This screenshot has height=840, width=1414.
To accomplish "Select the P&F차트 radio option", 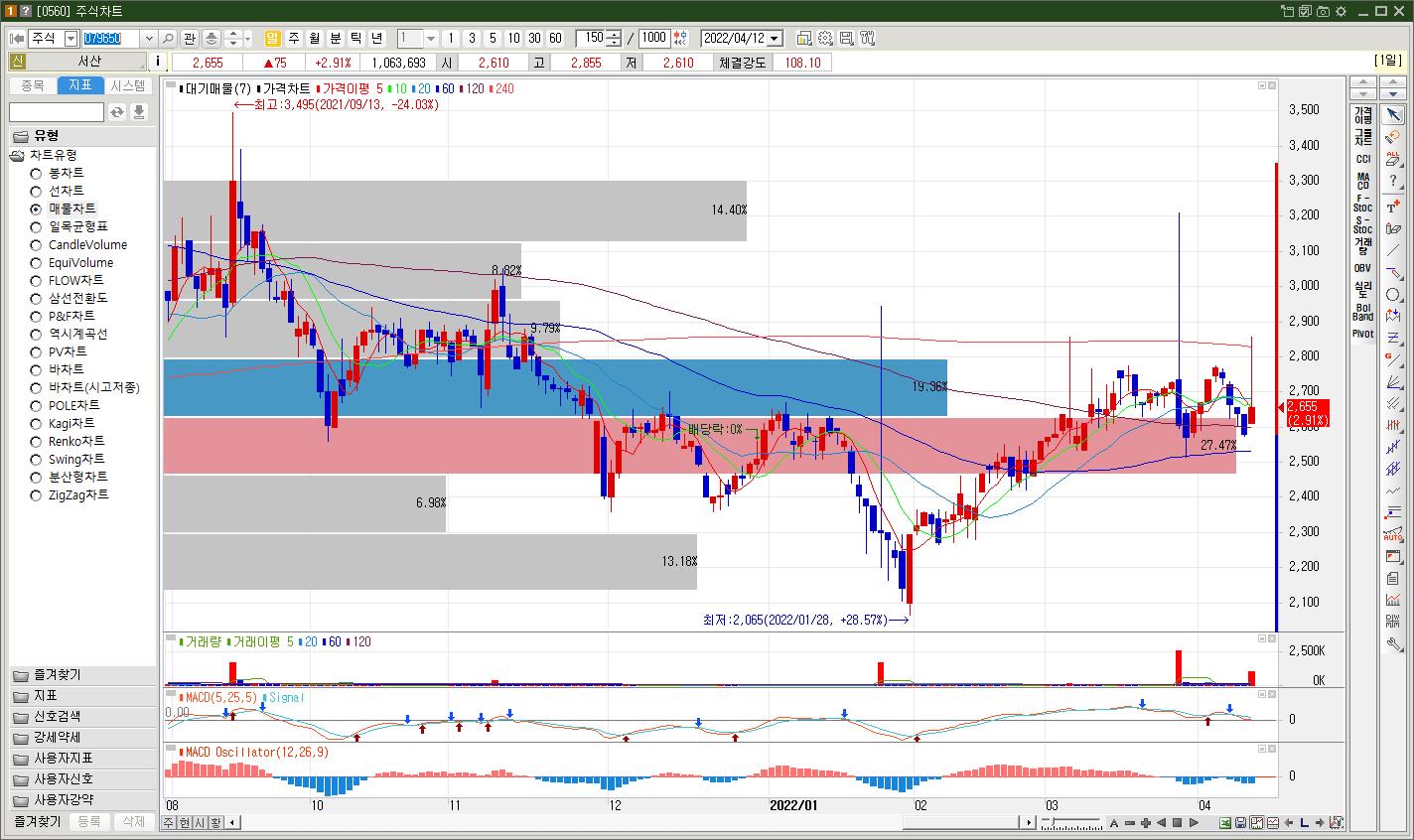I will [x=36, y=316].
